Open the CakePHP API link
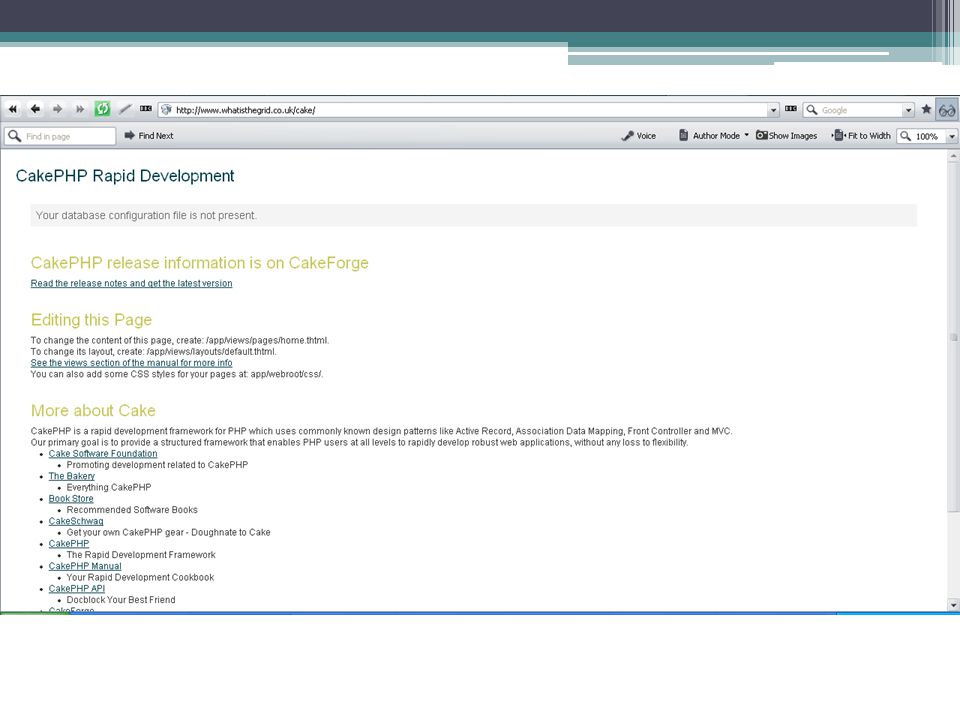 [x=77, y=589]
